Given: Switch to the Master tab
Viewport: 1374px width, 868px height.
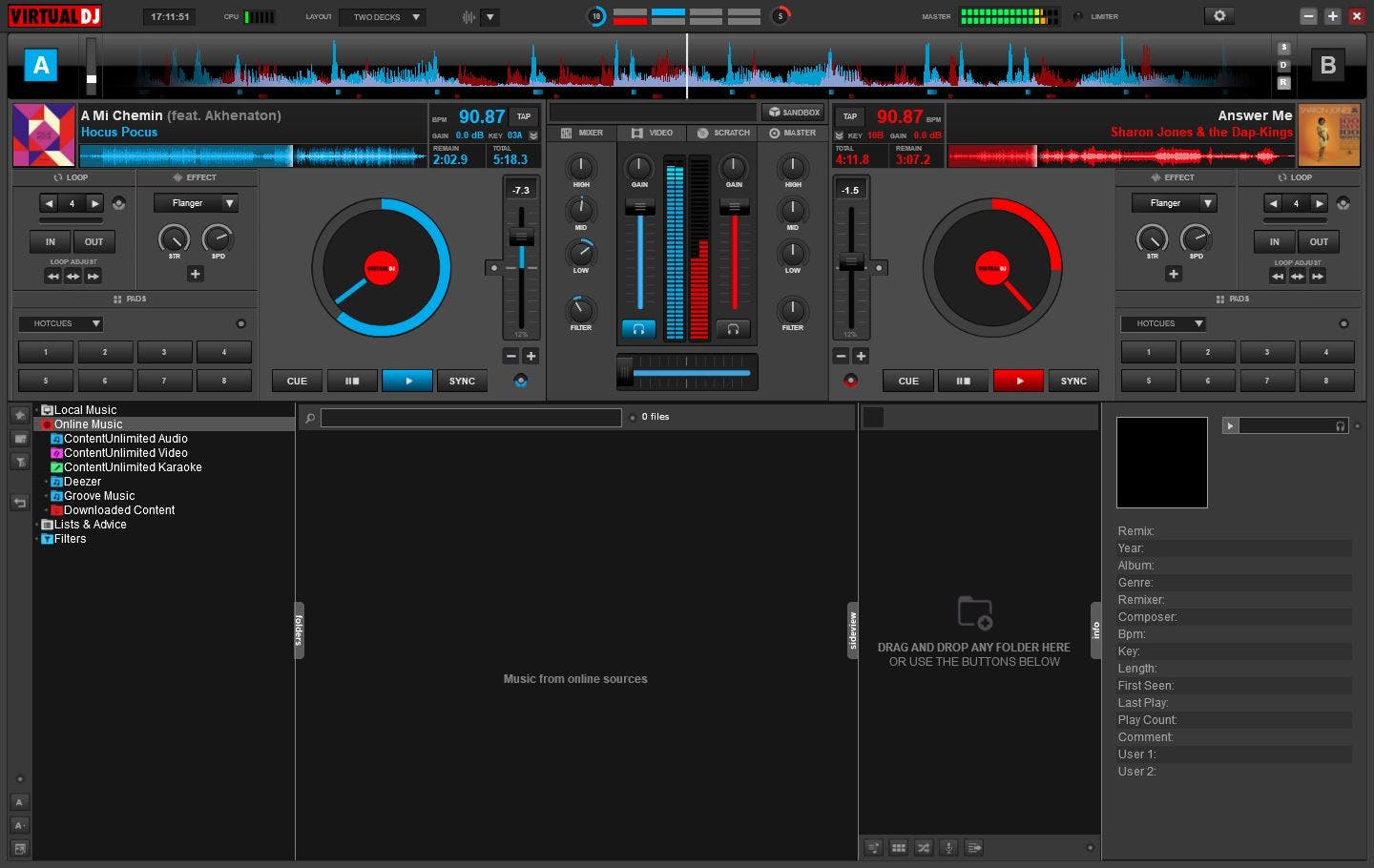Looking at the screenshot, I should pyautogui.click(x=793, y=134).
